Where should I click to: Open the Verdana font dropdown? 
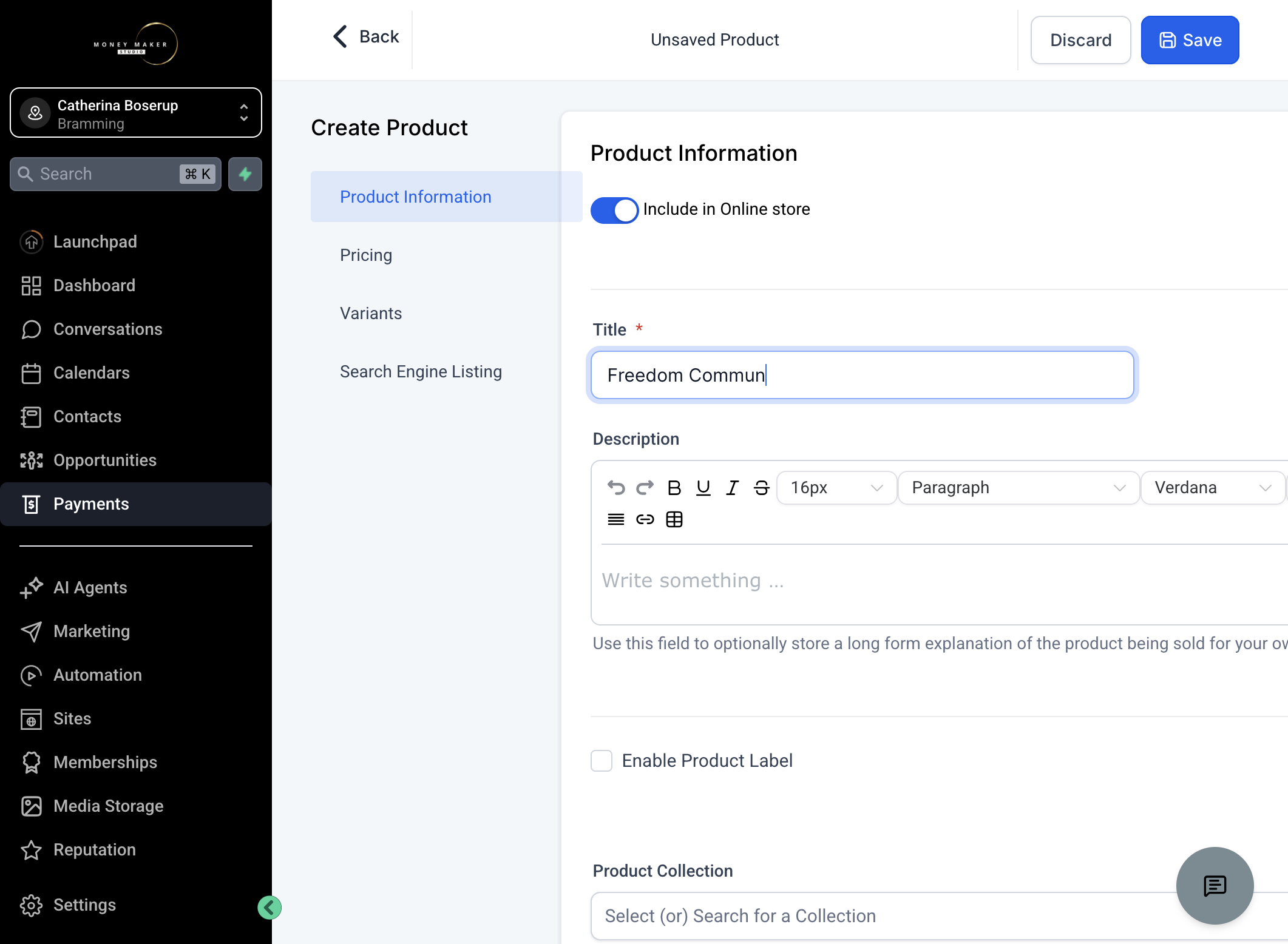coord(1213,488)
